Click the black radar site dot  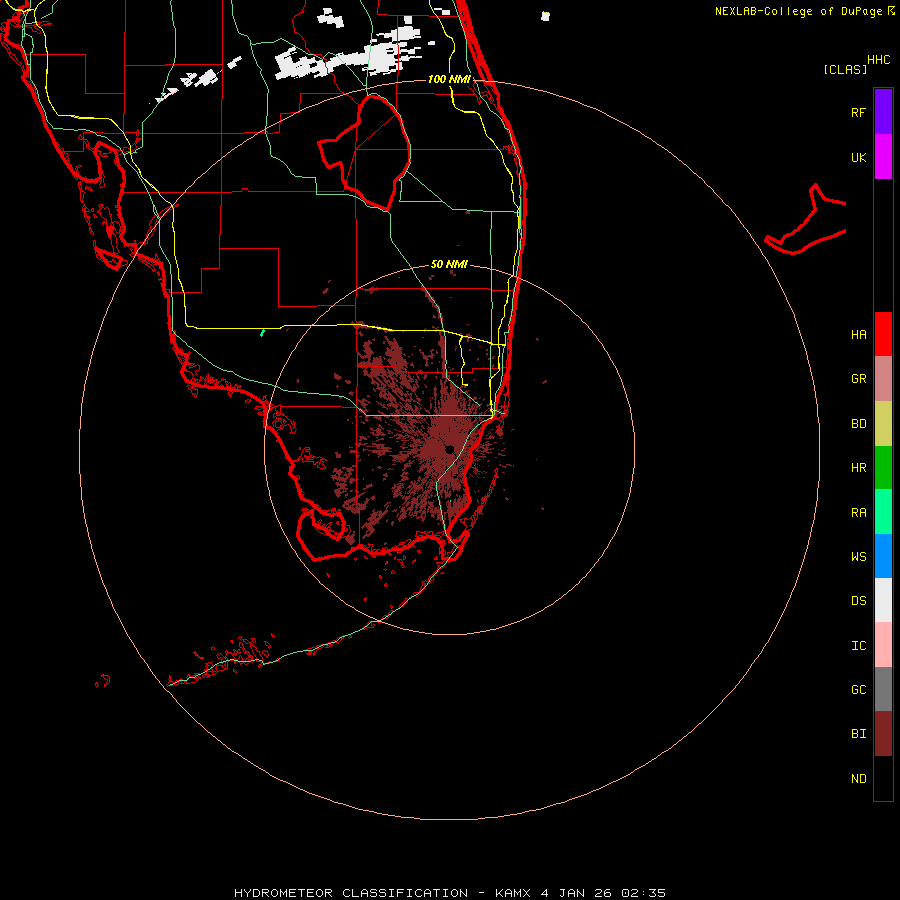[x=449, y=449]
